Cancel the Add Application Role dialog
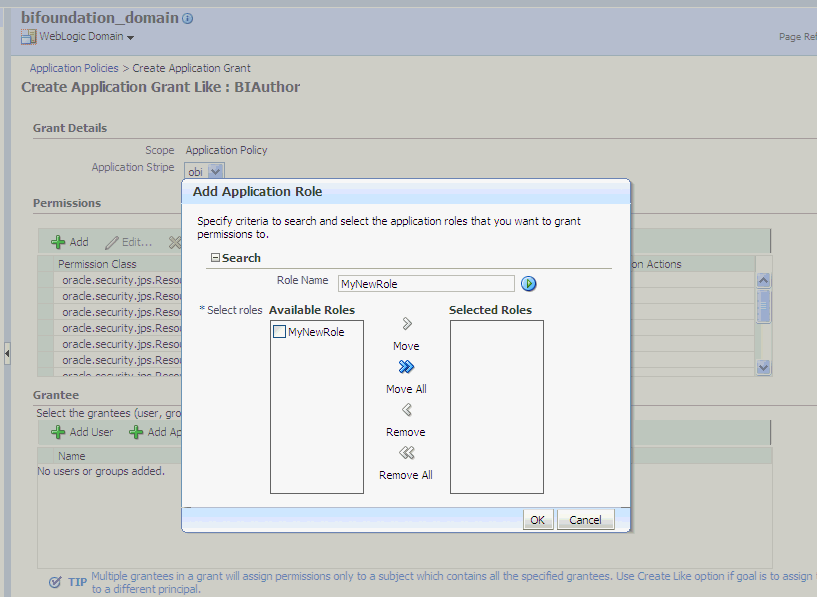Image resolution: width=817 pixels, height=597 pixels. click(586, 519)
